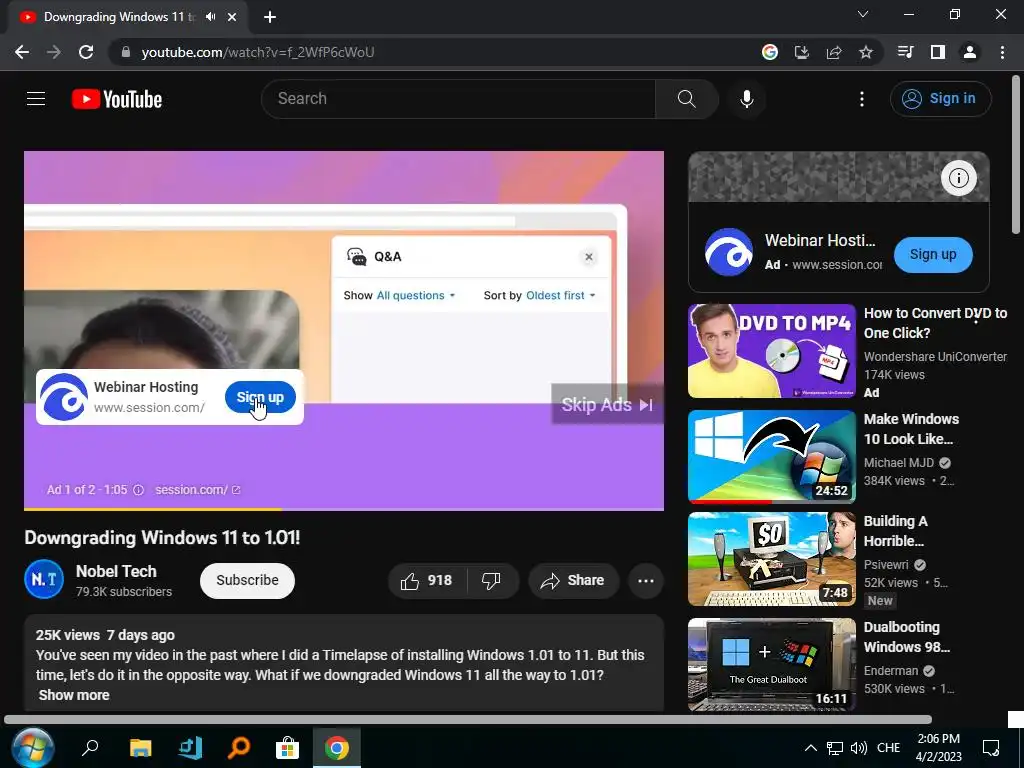Click the install app icon in address bar
The height and width of the screenshot is (768, 1024).
[802, 52]
